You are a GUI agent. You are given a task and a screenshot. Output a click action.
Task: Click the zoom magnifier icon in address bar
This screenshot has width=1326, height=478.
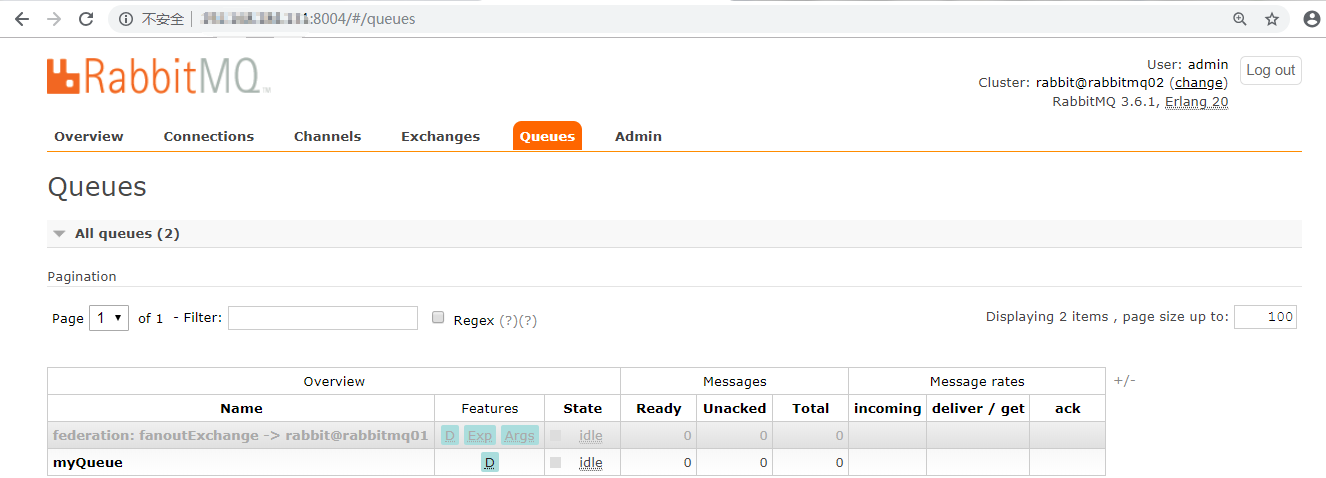pyautogui.click(x=1240, y=19)
